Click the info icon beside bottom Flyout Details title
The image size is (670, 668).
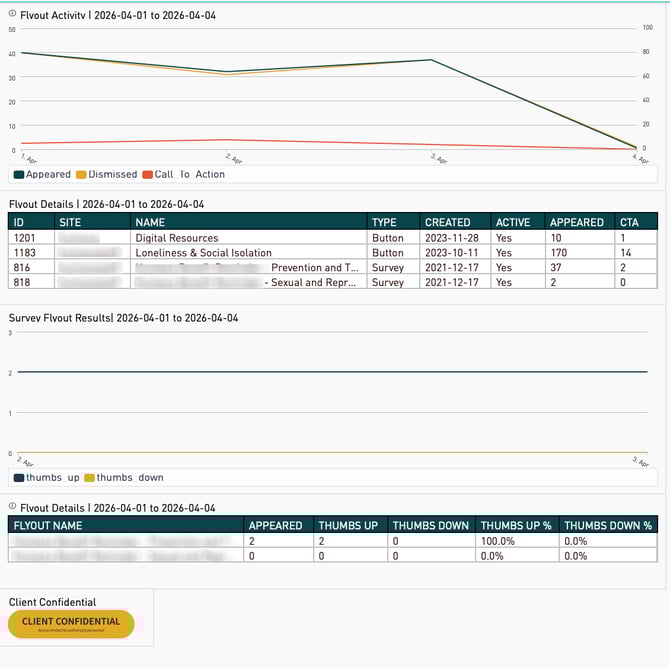point(13,508)
